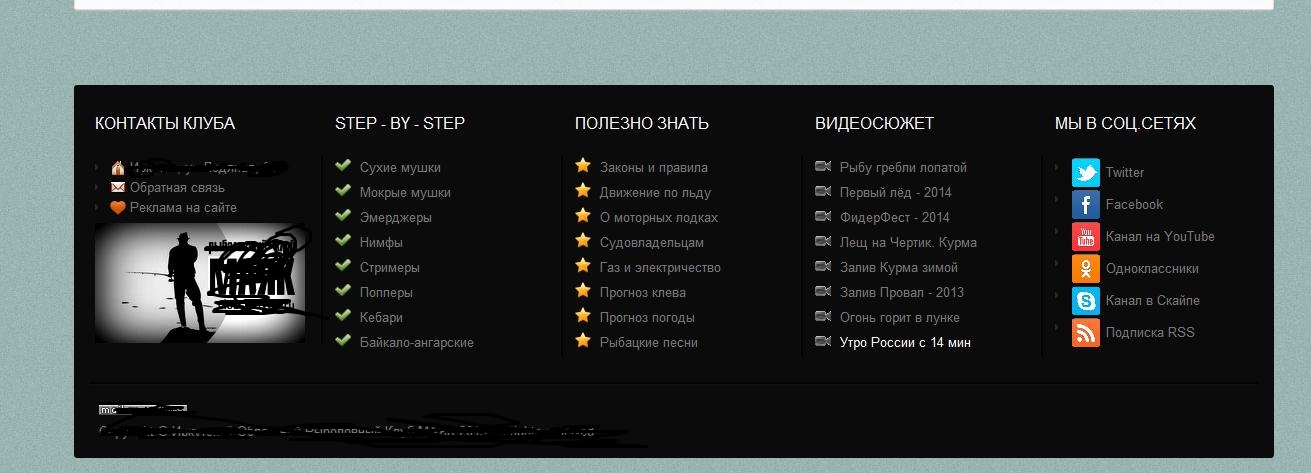Click green checkmark beside Эмерджеры
This screenshot has height=473, width=1311.
pos(343,216)
